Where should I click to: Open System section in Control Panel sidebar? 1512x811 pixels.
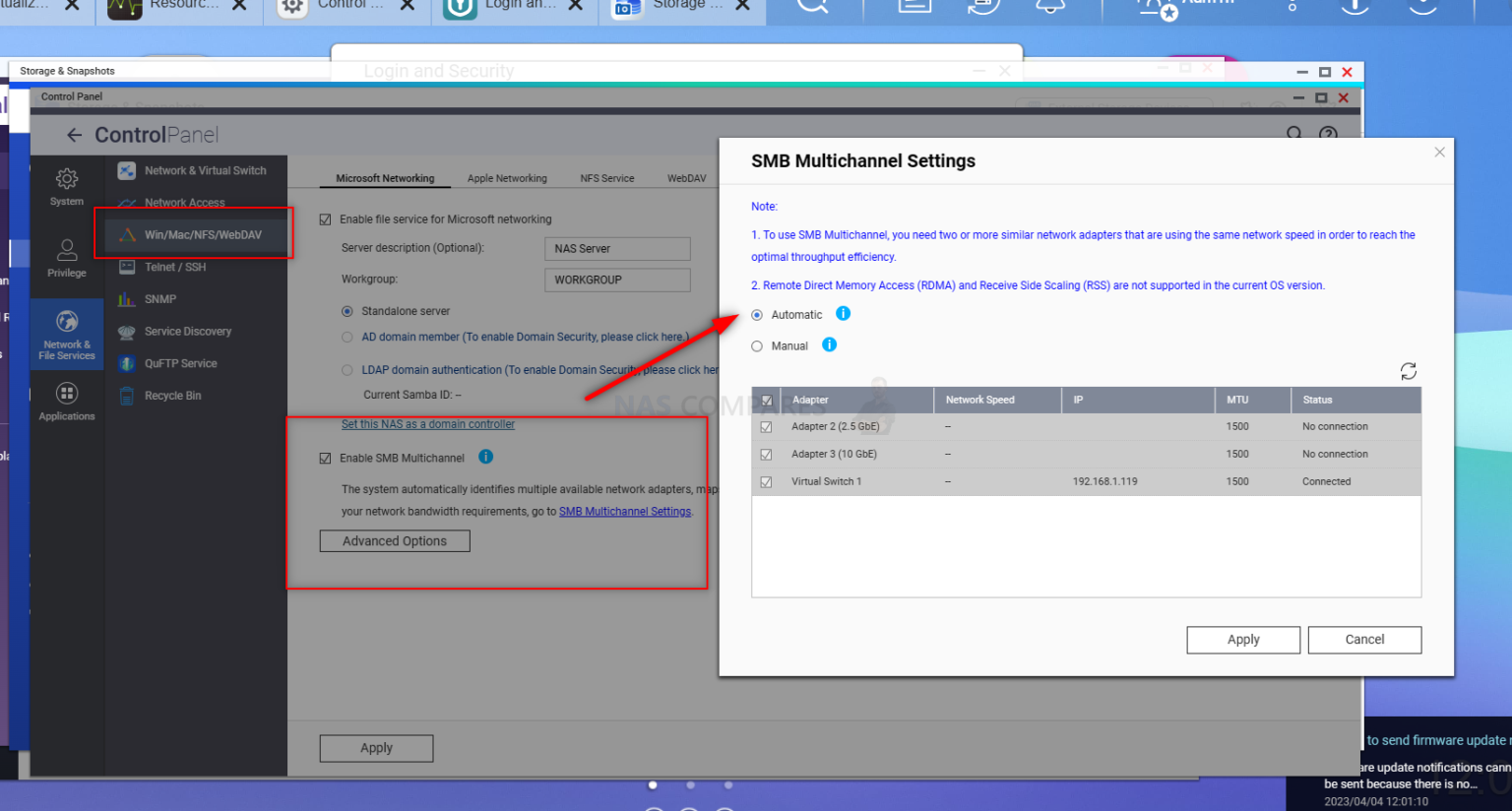(67, 186)
